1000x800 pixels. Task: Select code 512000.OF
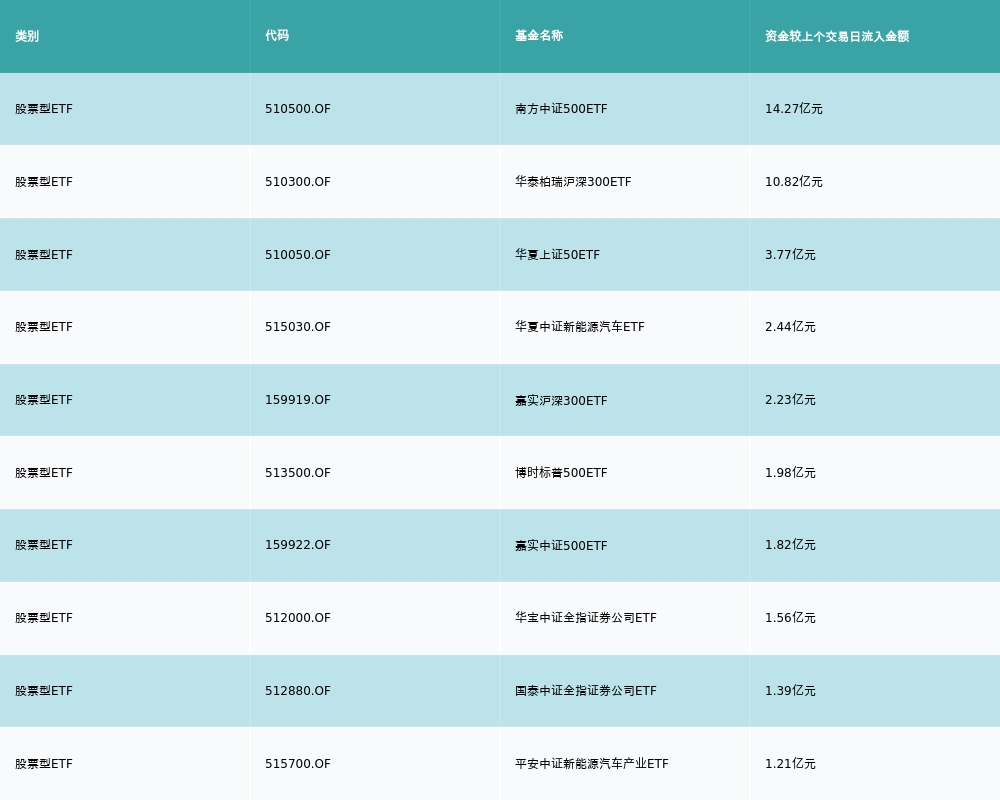[298, 618]
